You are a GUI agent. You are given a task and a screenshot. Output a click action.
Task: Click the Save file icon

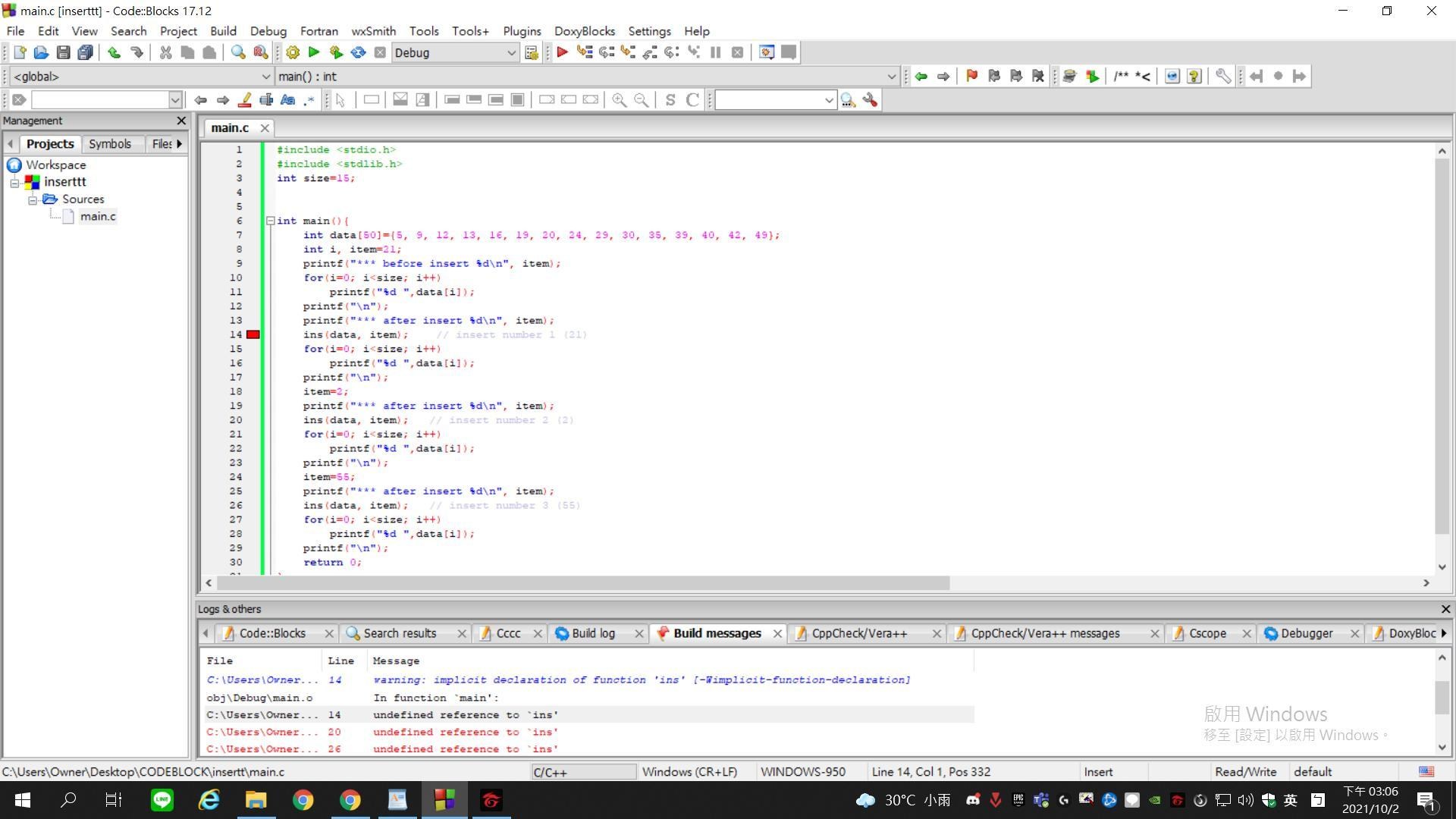click(64, 52)
